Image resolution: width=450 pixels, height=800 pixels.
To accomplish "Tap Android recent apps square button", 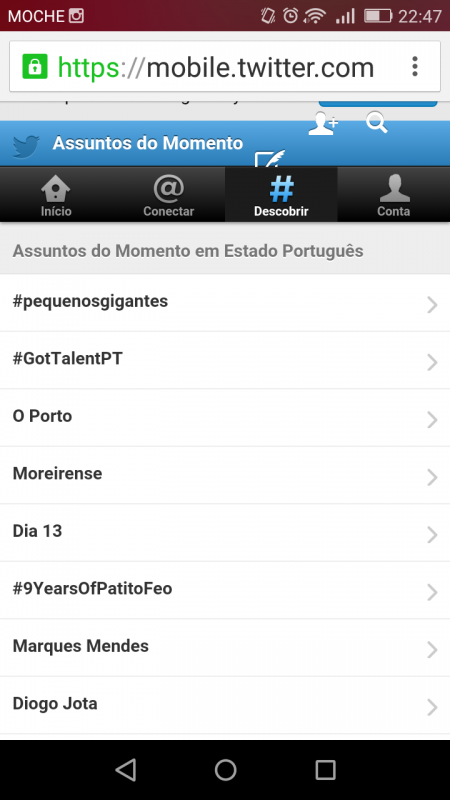I will pos(325,769).
